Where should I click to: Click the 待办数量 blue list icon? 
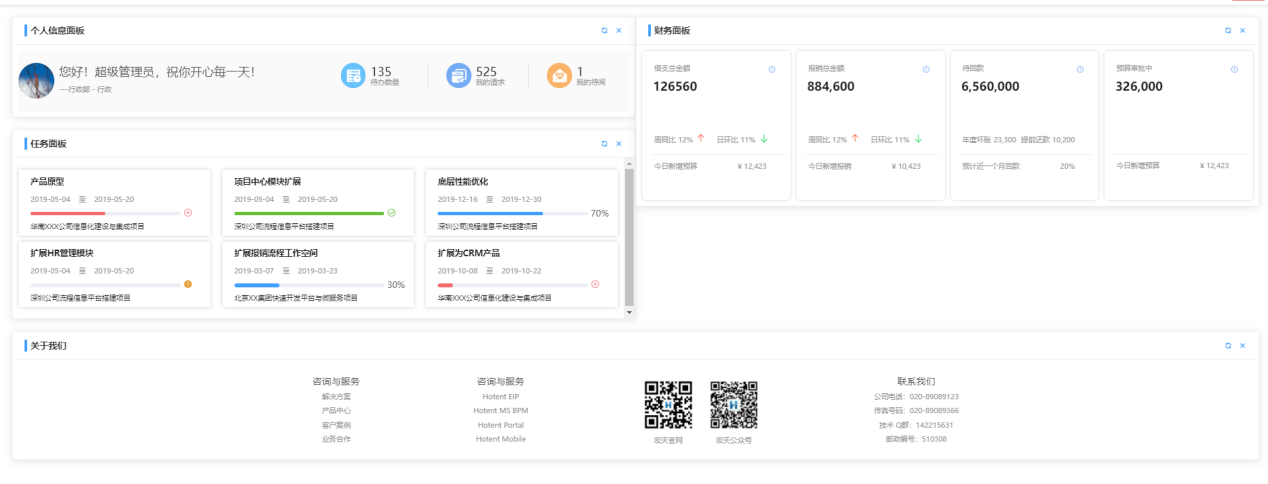353,75
